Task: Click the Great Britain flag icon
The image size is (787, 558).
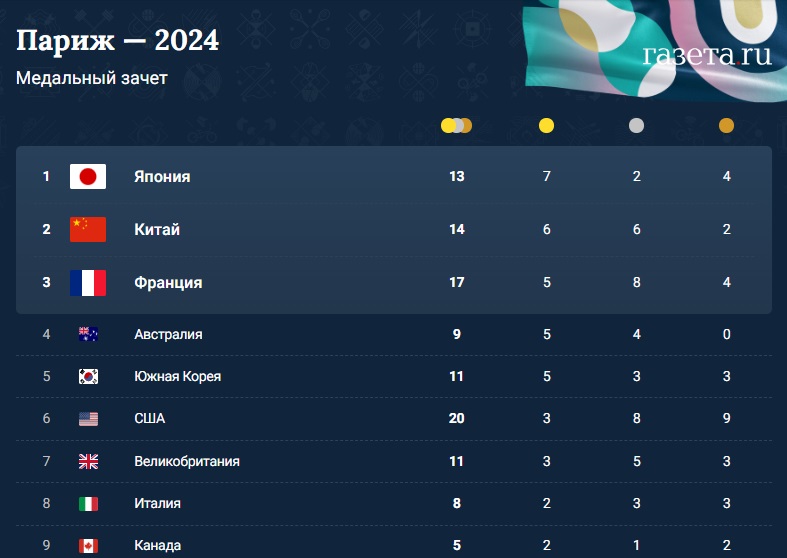Action: 88,461
